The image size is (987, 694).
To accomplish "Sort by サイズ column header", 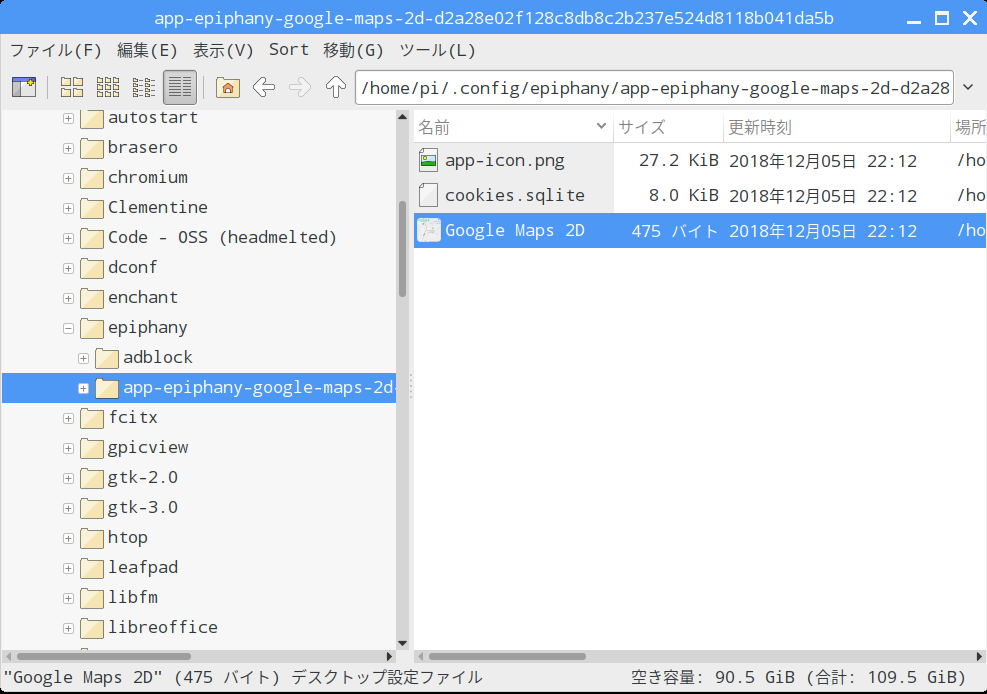I will point(668,127).
